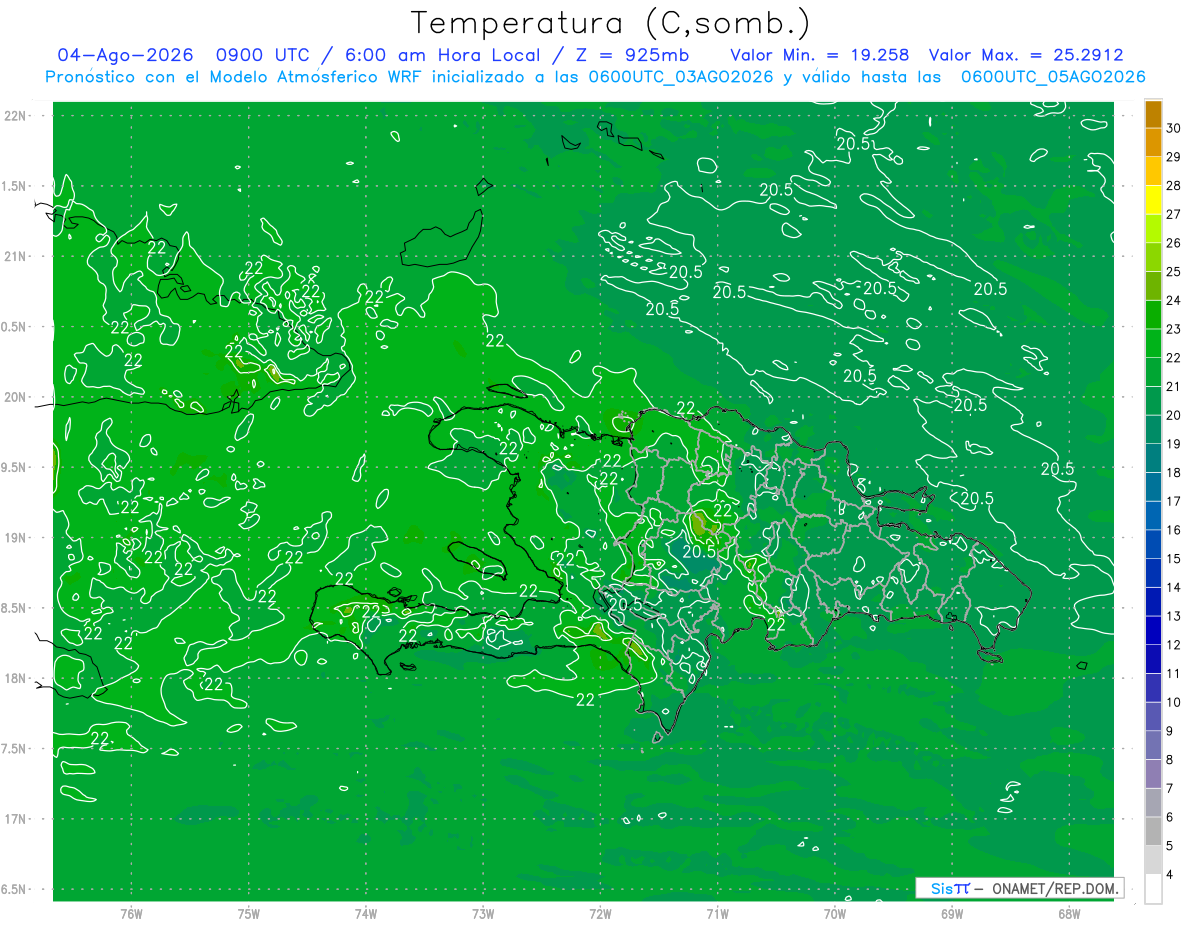
Task: Click the "68W" longitude axis label
Action: pyautogui.click(x=1069, y=913)
